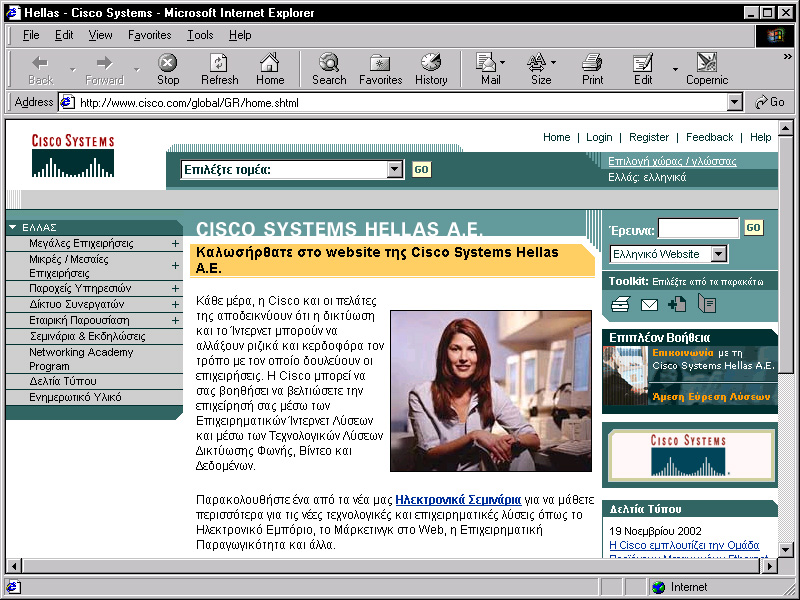Open 'Ενημερωτικό Υλικό' in the sidebar
Viewport: 800px width, 600px height.
point(75,397)
